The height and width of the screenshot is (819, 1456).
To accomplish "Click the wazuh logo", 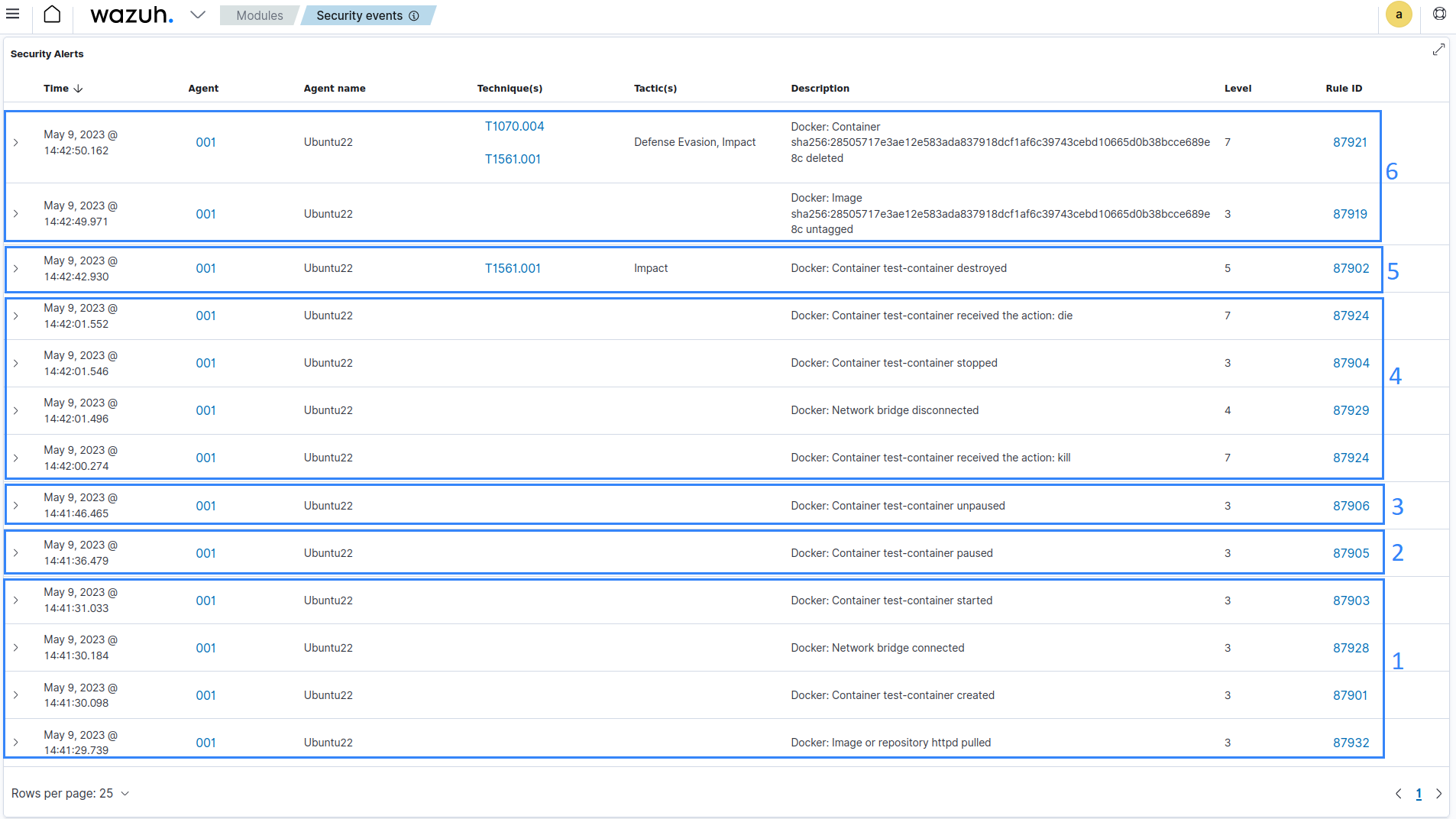I will pos(131,15).
